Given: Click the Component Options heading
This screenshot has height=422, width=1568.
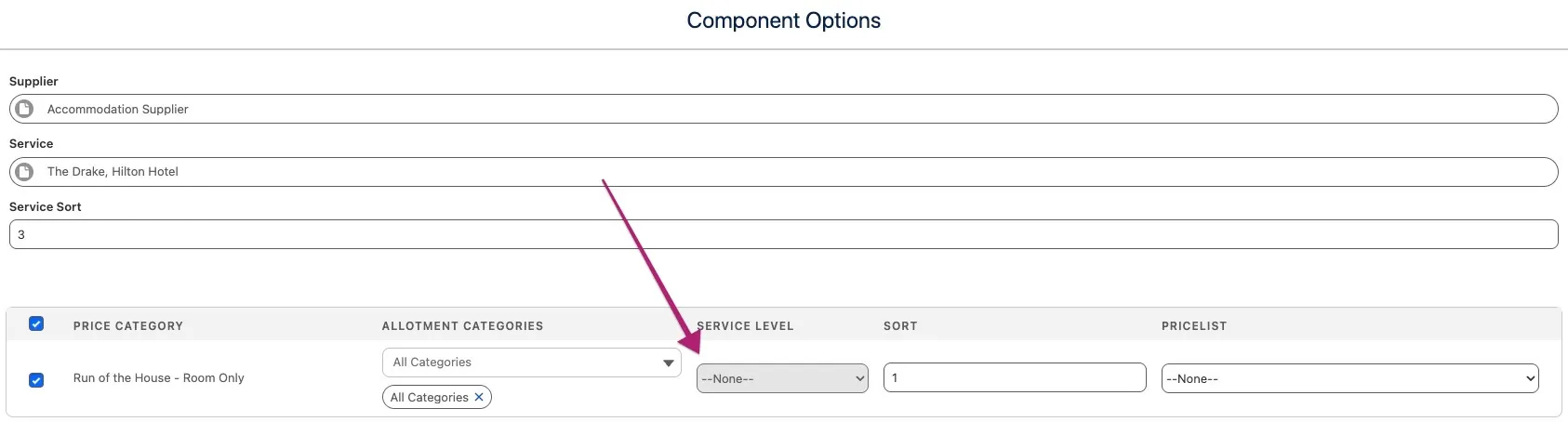Looking at the screenshot, I should pos(783,20).
